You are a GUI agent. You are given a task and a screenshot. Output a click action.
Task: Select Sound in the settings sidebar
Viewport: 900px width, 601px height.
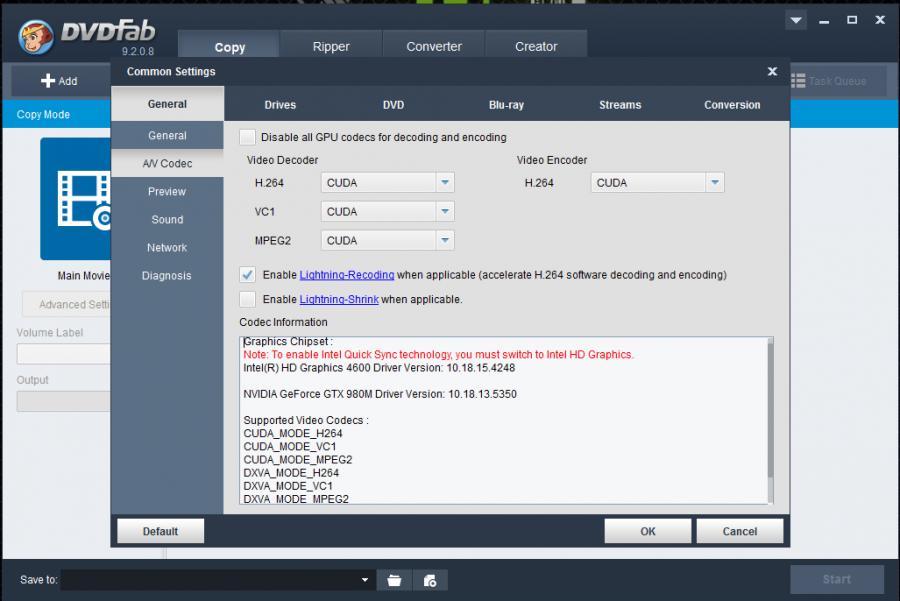click(x=167, y=220)
